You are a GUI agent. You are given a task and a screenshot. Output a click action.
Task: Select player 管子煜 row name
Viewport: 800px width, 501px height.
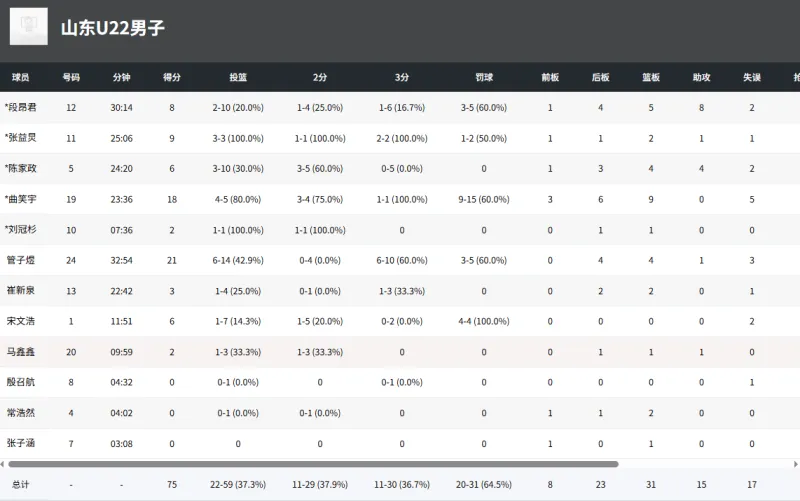[21, 261]
